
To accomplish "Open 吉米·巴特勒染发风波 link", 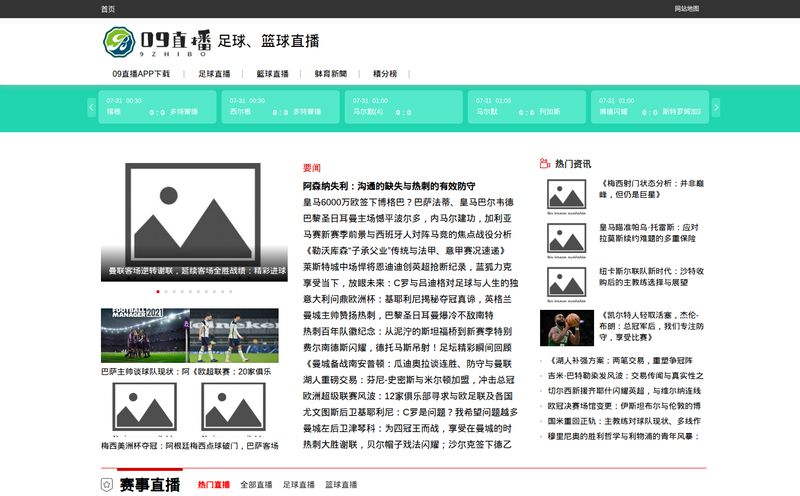I will point(626,376).
